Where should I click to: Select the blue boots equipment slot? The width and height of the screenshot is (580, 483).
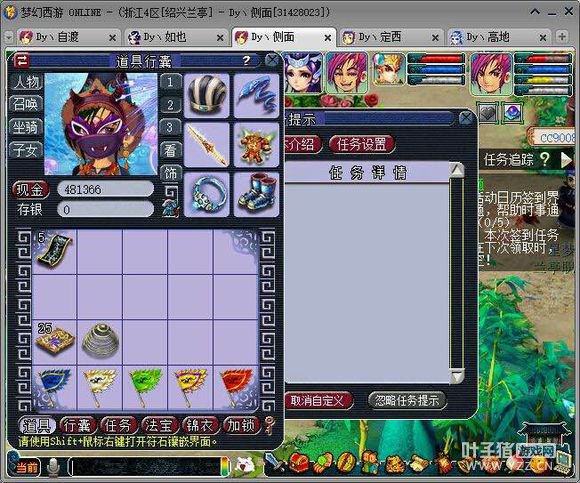tap(256, 194)
